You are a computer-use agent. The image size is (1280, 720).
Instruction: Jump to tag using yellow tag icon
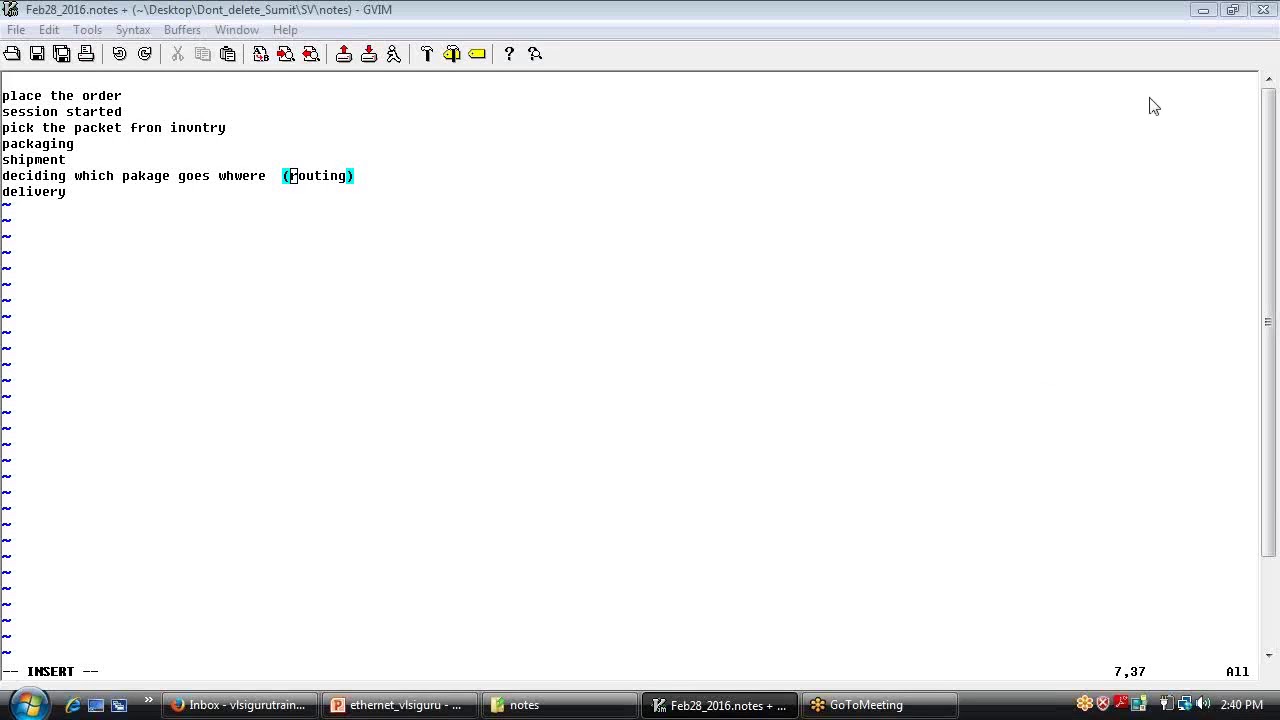[477, 54]
